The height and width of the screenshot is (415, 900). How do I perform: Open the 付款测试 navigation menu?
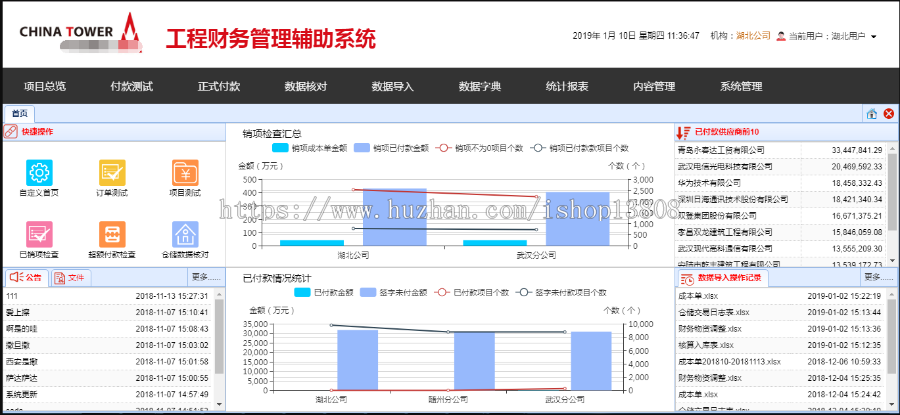point(132,87)
